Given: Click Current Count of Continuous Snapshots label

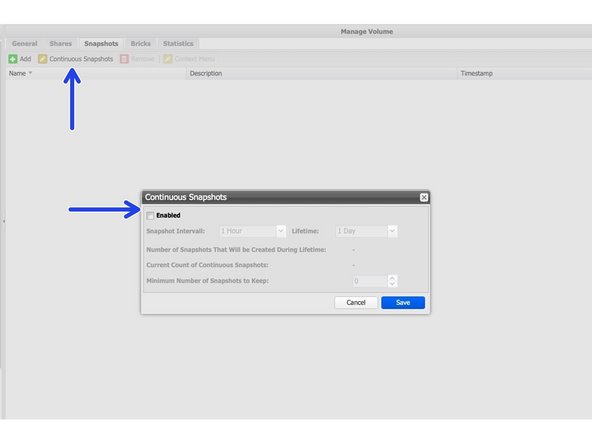Looking at the screenshot, I should coord(207,265).
